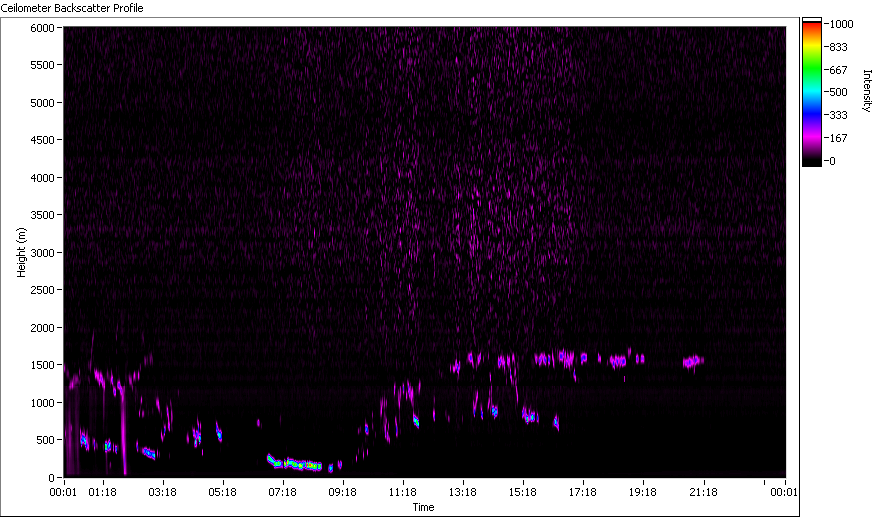
Task: Click the cloud echo at 1500 m near 21:18
Action: click(693, 362)
